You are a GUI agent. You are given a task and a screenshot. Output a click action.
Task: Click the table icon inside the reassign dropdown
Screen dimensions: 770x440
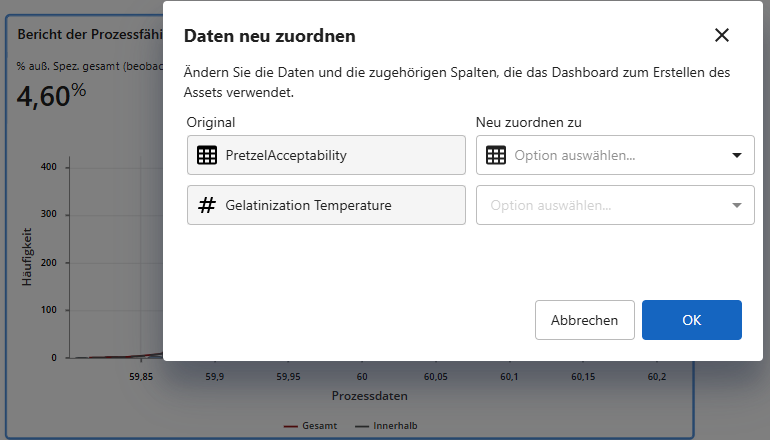click(496, 155)
